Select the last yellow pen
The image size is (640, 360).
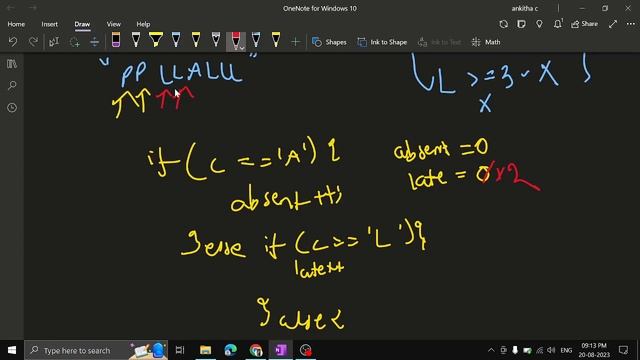tap(276, 40)
